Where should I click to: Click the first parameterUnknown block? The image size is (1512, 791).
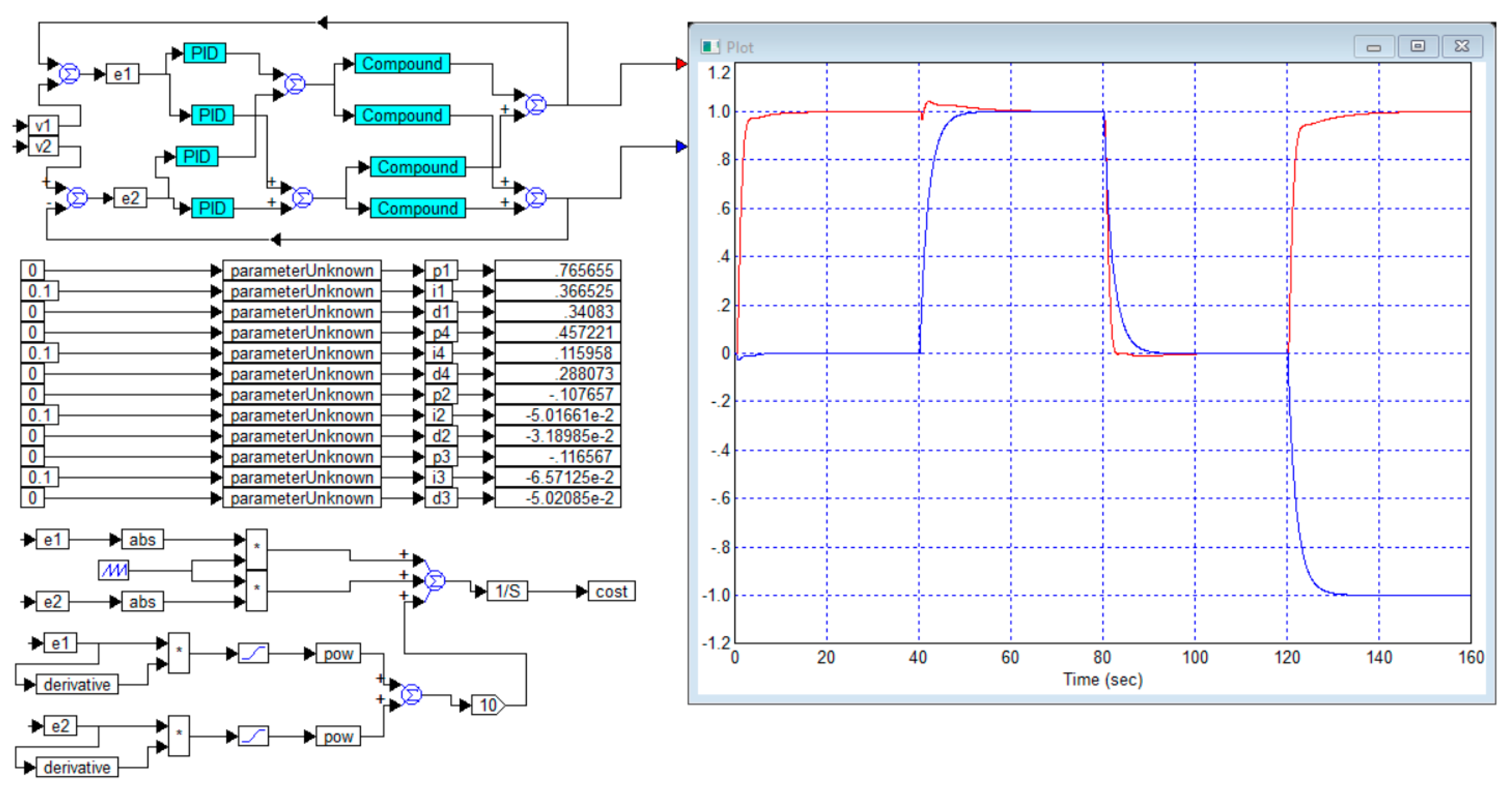(302, 270)
